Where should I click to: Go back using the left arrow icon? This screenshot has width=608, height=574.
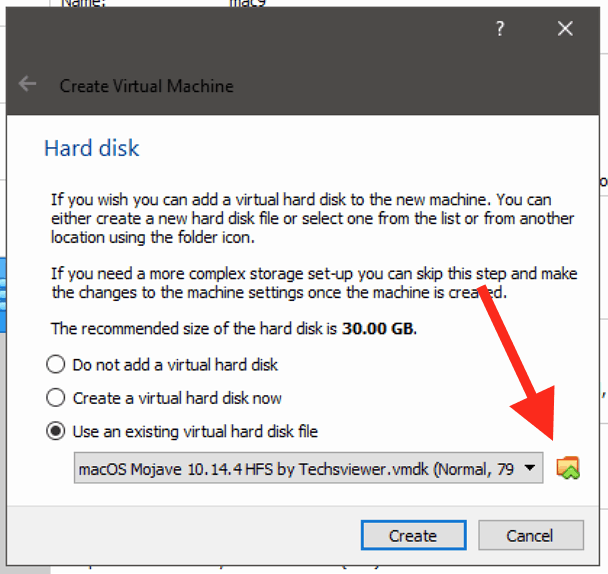[28, 85]
